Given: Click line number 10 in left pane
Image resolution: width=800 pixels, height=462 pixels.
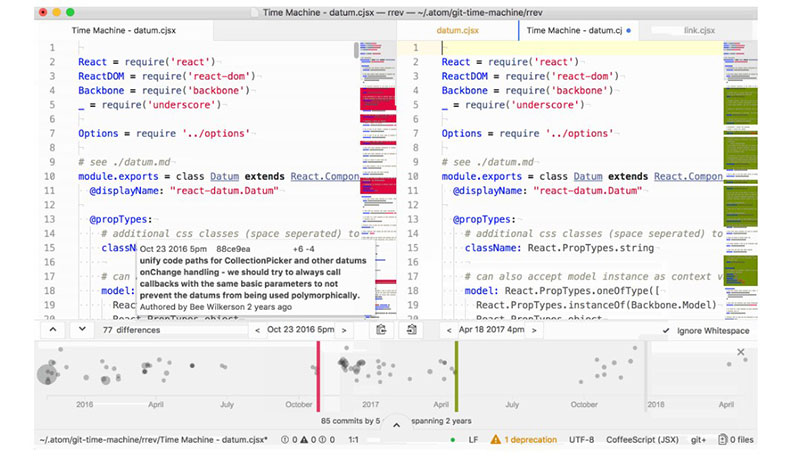Looking at the screenshot, I should (49, 176).
